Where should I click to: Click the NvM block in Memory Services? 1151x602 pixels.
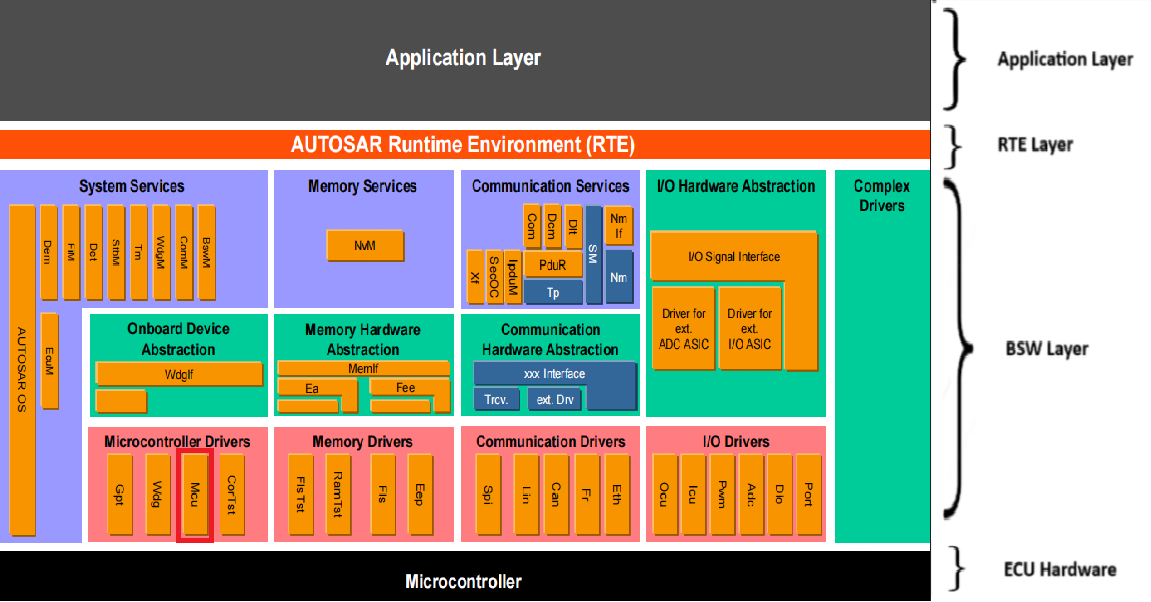point(365,245)
